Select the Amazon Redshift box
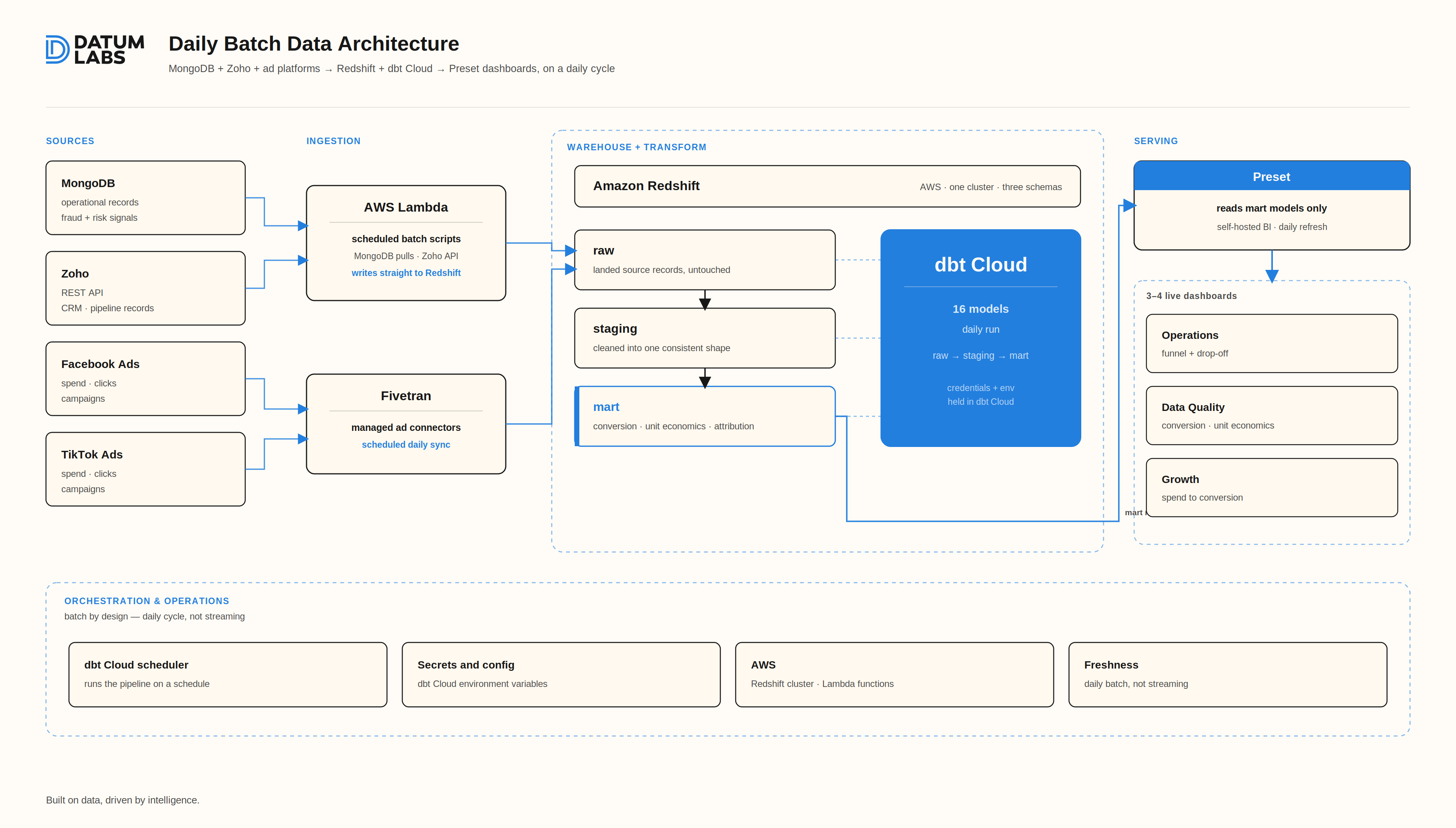The height and width of the screenshot is (828, 1456). [x=827, y=187]
